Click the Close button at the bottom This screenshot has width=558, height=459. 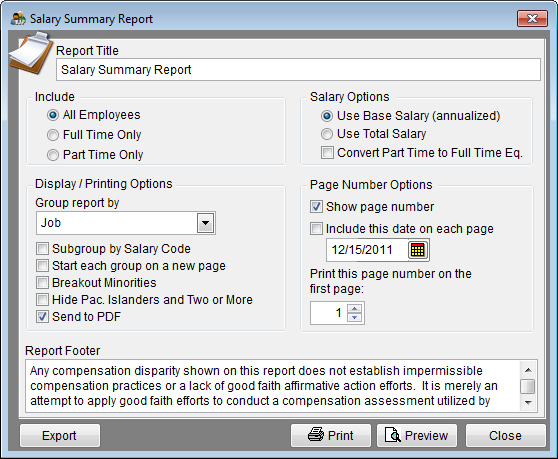[506, 436]
